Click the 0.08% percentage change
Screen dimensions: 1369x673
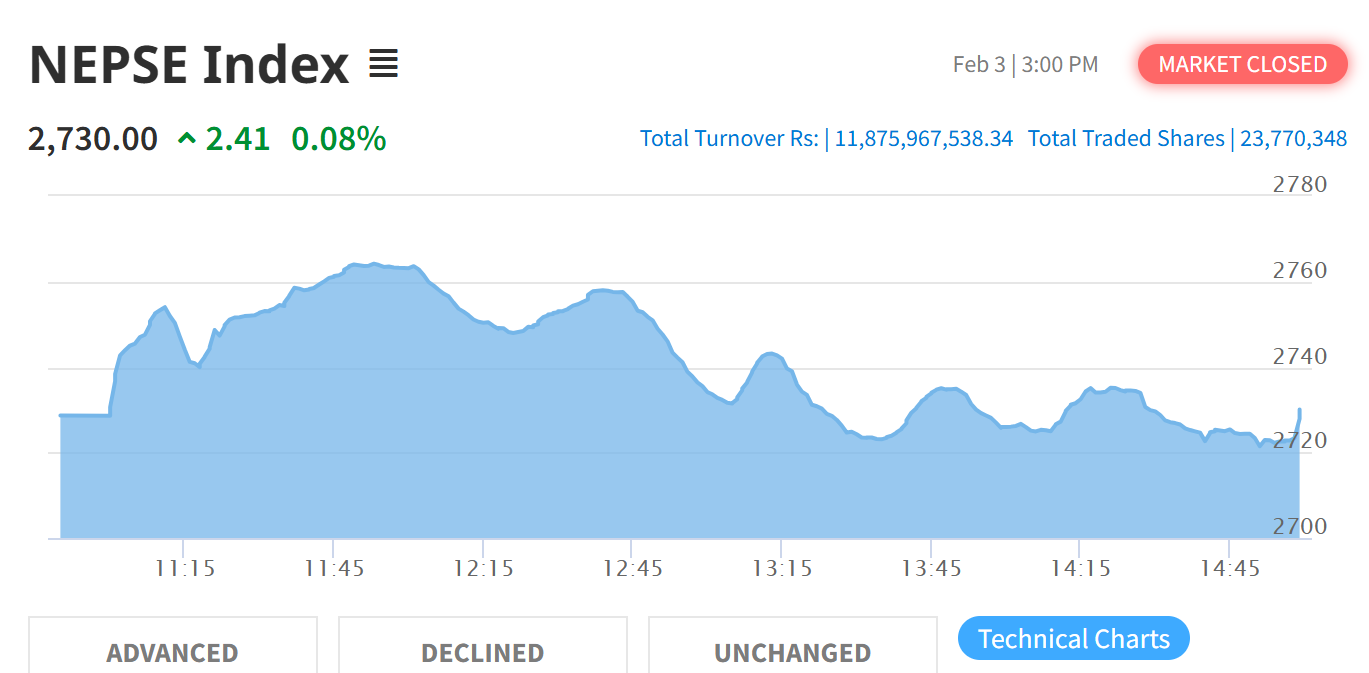(x=339, y=139)
